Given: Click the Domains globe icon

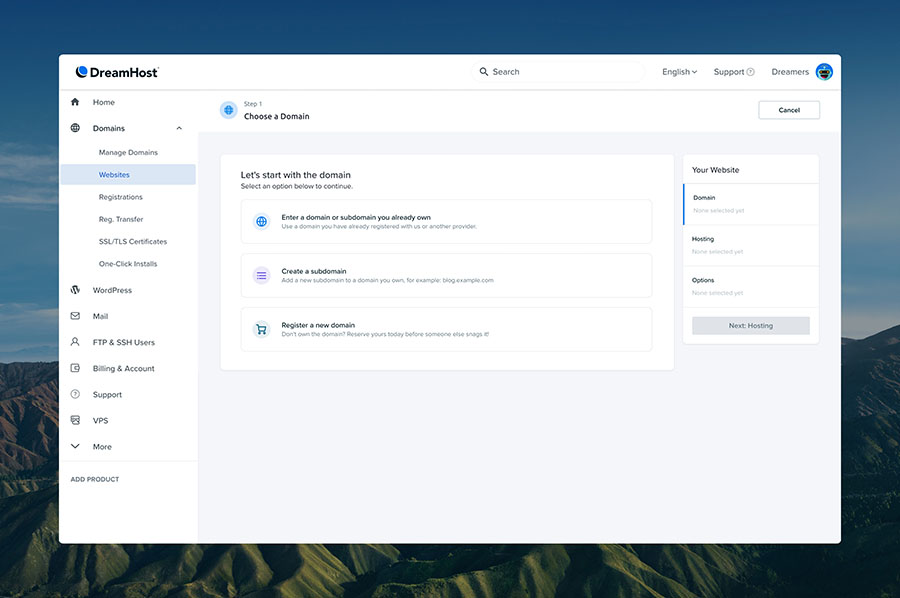Looking at the screenshot, I should (75, 128).
